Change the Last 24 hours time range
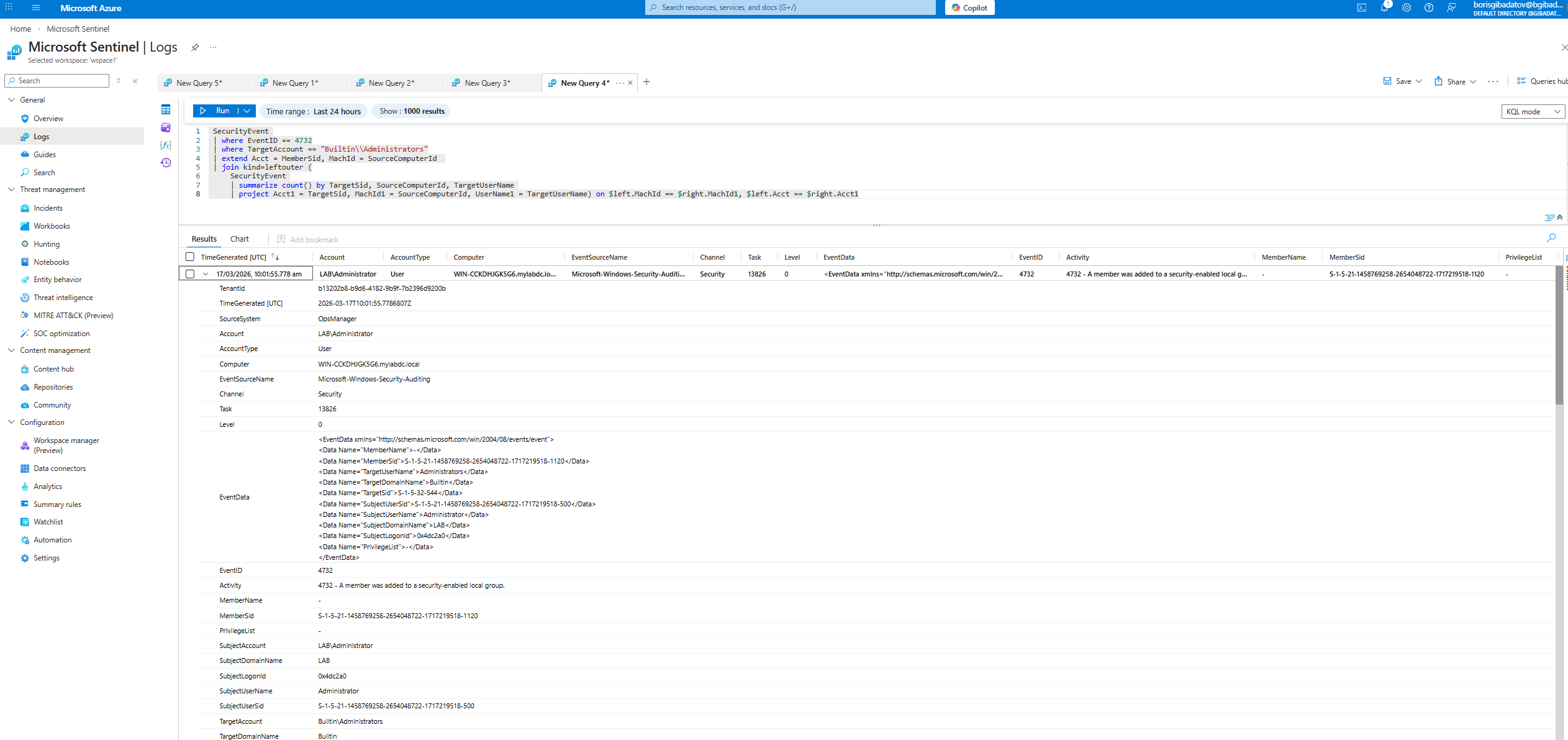This screenshot has height=740, width=1568. (314, 111)
